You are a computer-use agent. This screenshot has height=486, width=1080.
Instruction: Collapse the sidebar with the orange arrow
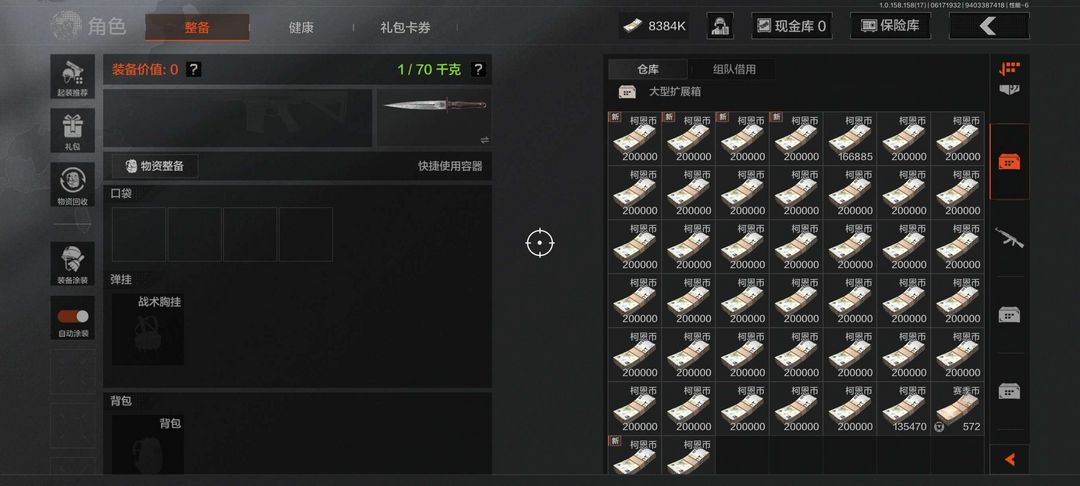coord(1009,459)
